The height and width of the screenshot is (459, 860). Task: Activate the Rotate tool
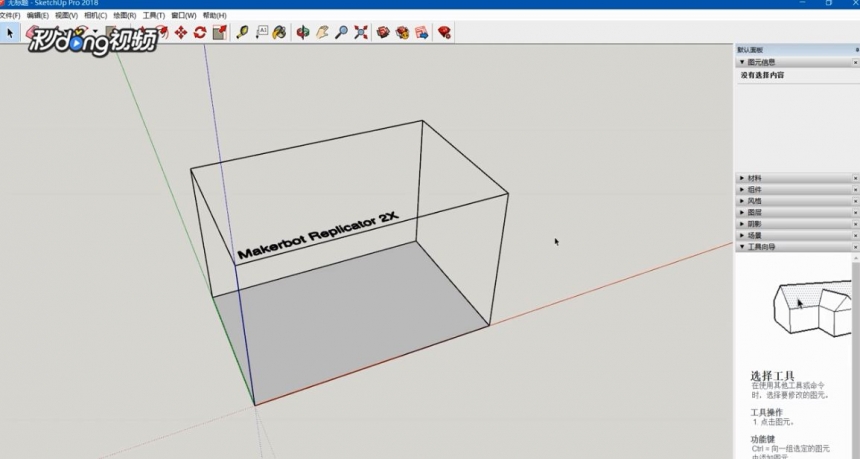click(200, 33)
